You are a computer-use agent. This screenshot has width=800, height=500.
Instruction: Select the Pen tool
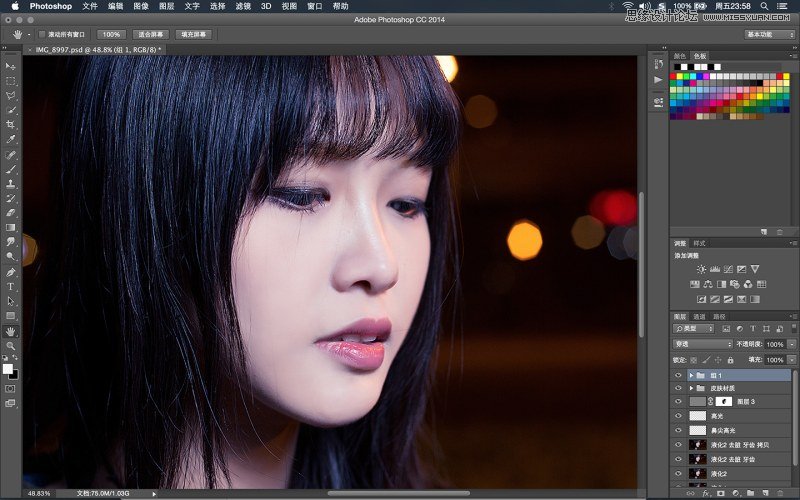[10, 272]
